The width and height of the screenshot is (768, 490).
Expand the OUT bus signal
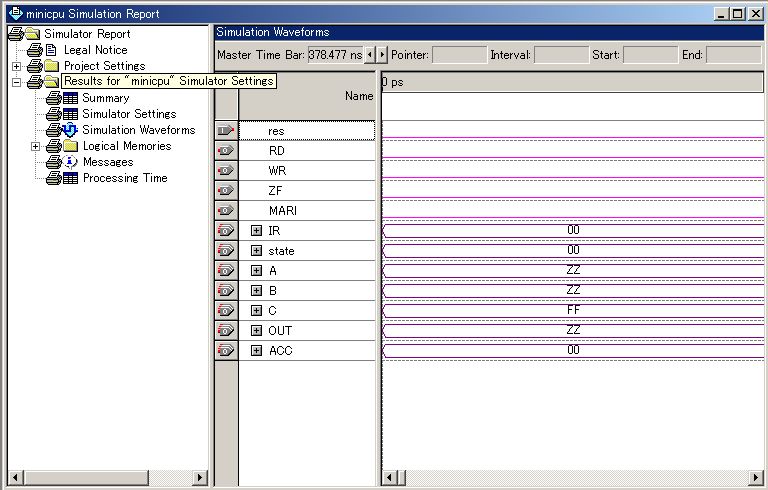[257, 331]
